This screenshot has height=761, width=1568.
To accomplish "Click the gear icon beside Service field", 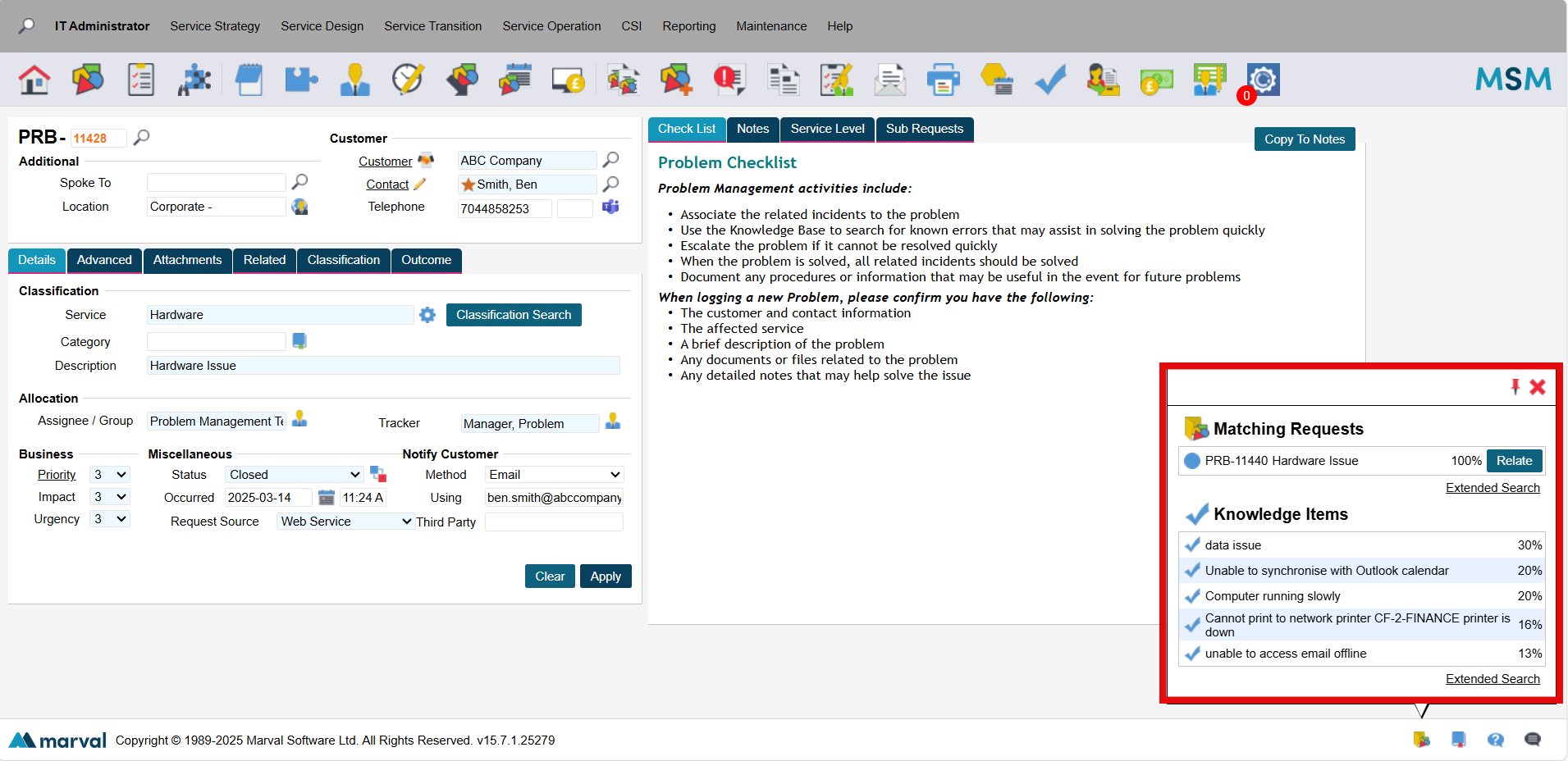I will click(x=427, y=315).
